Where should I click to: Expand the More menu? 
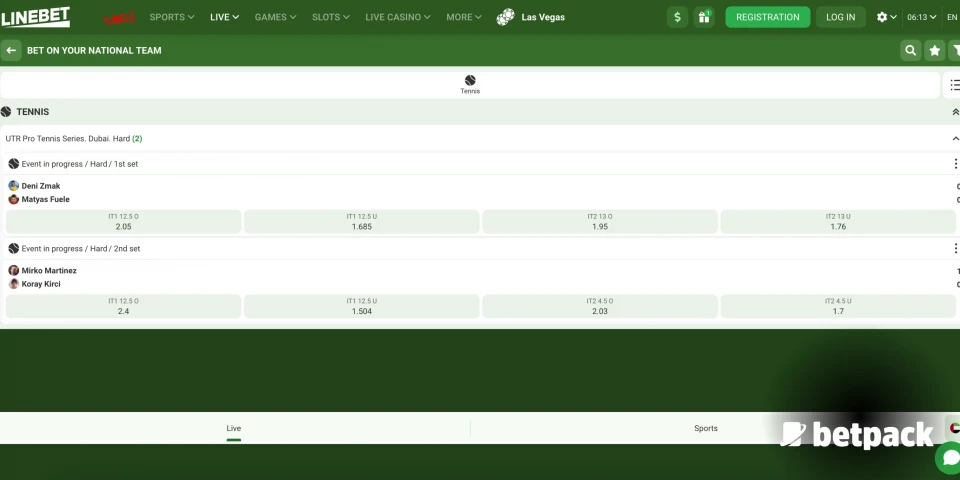click(463, 17)
